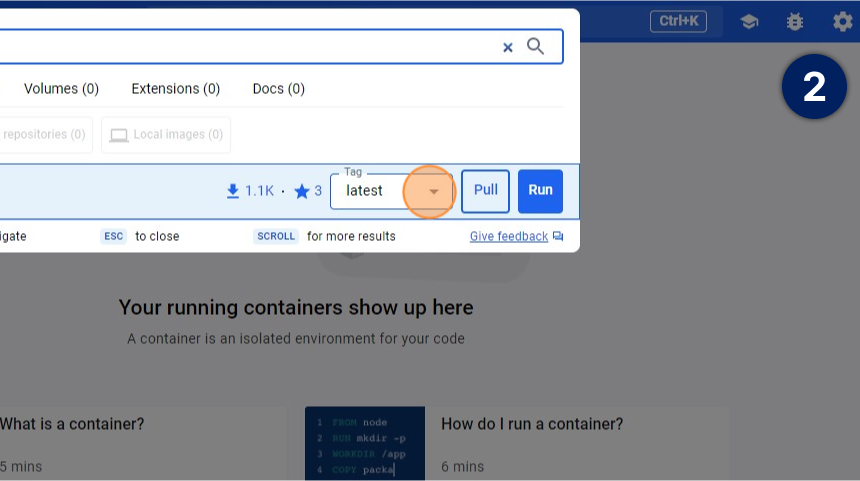Open Settings with the gear icon
This screenshot has height=481, width=860.
click(x=842, y=21)
